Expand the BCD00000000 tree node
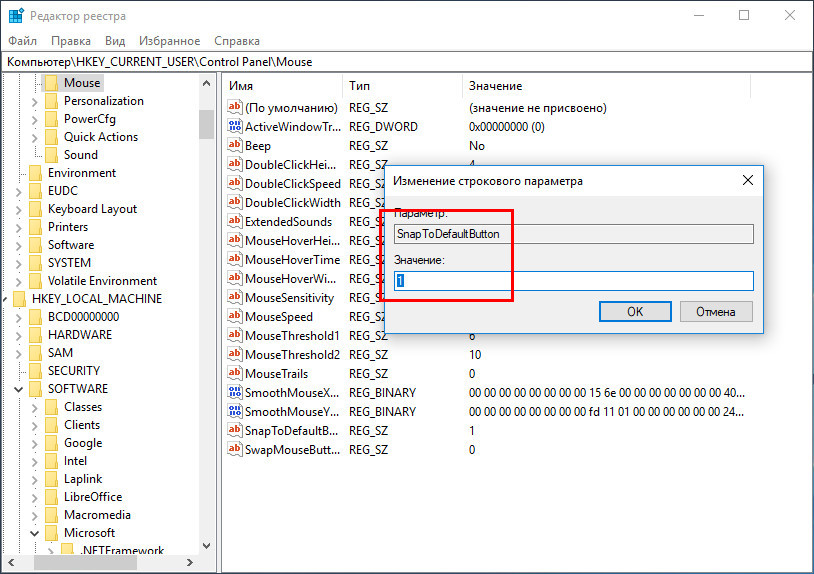 tap(18, 318)
